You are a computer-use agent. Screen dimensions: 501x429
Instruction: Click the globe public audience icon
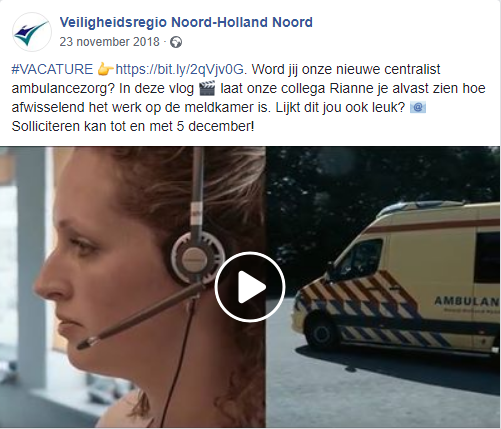click(x=176, y=42)
